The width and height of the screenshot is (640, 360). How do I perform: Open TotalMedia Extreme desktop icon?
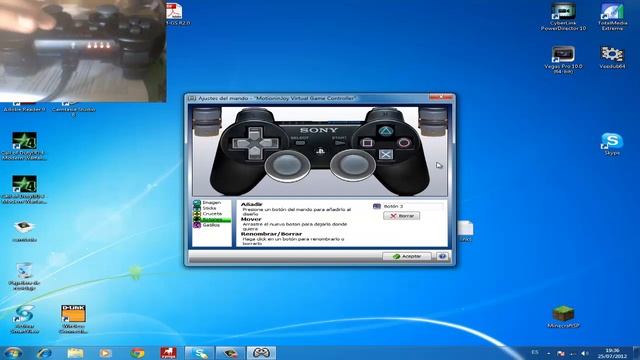coord(612,16)
